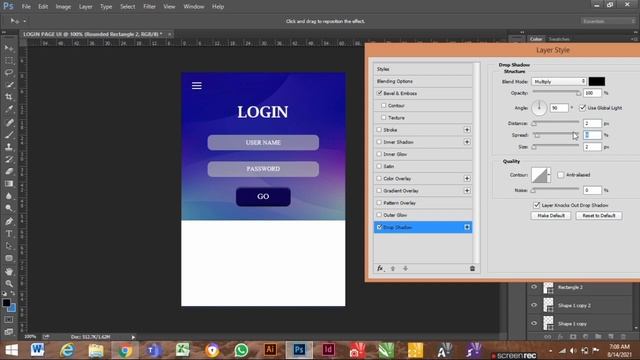Click the Angle dial control

(539, 108)
